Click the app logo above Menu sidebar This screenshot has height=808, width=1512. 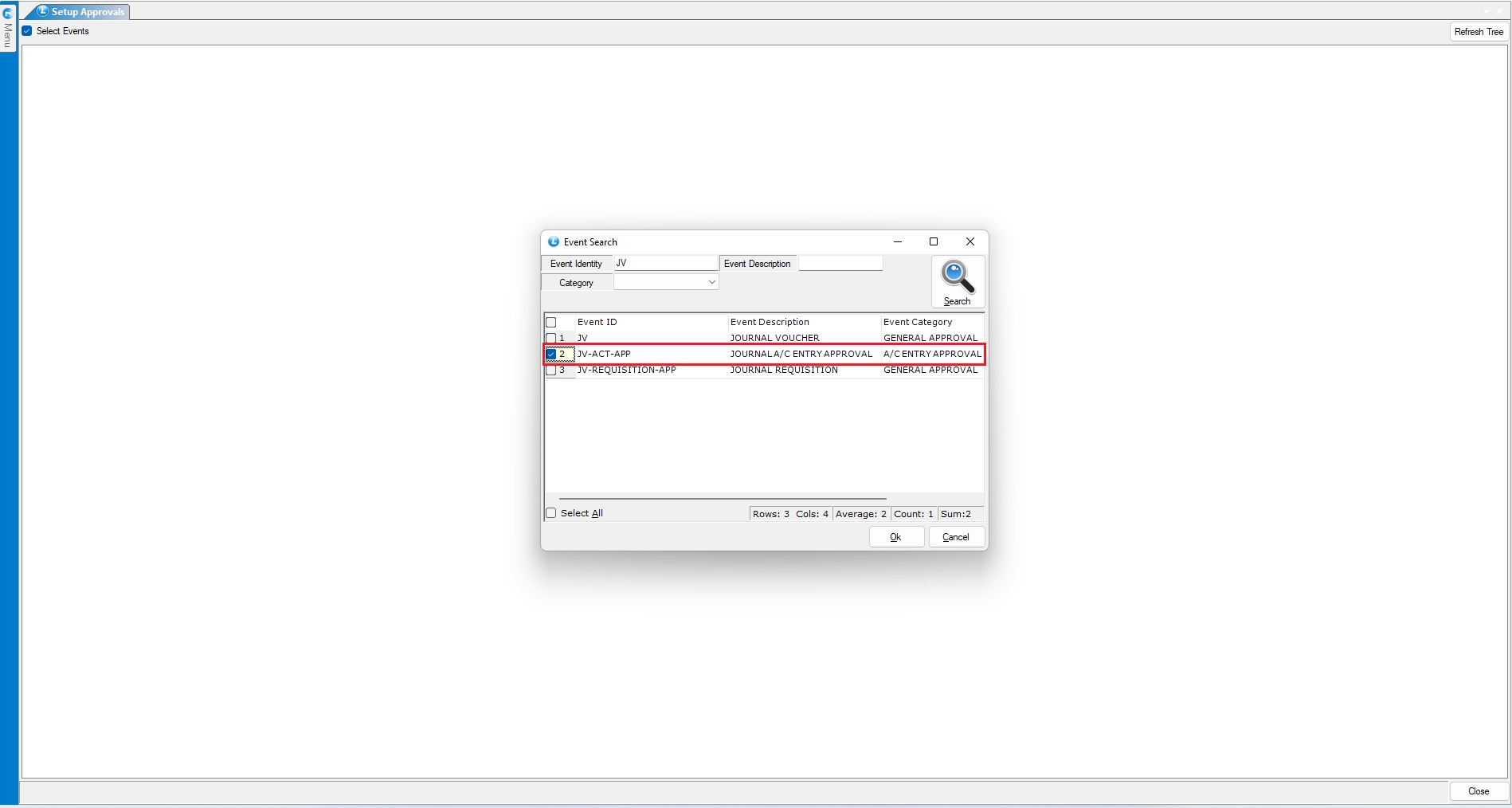tap(8, 13)
